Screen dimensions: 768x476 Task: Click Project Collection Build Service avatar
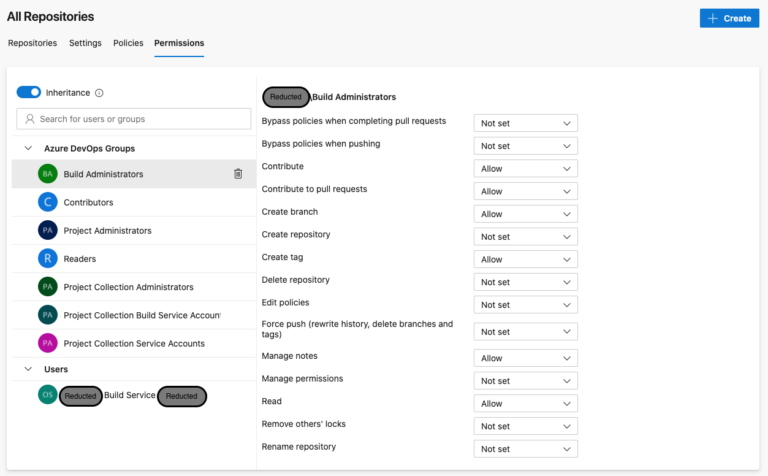(x=48, y=315)
